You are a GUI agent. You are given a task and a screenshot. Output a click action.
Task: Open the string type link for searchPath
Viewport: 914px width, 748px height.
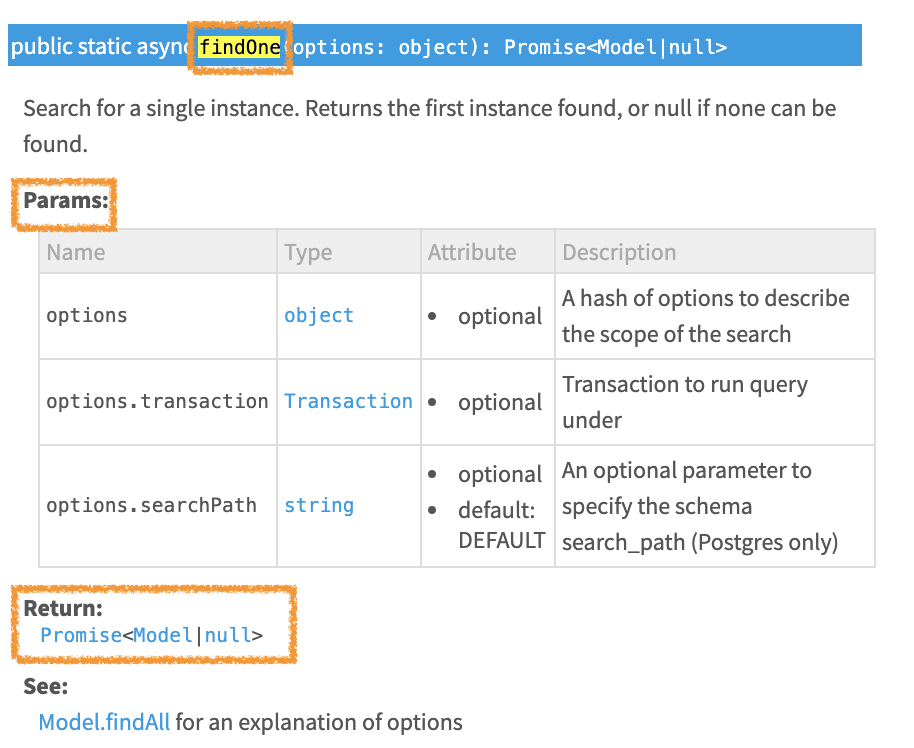pyautogui.click(x=319, y=505)
